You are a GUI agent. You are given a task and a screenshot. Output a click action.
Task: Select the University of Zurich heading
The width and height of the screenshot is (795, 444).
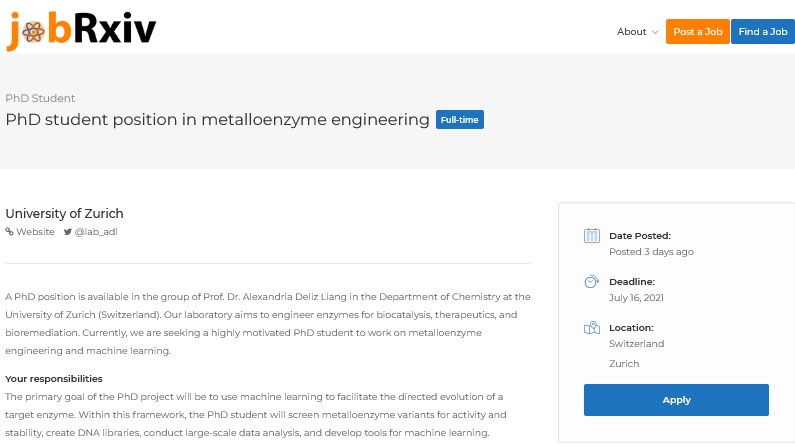tap(64, 213)
